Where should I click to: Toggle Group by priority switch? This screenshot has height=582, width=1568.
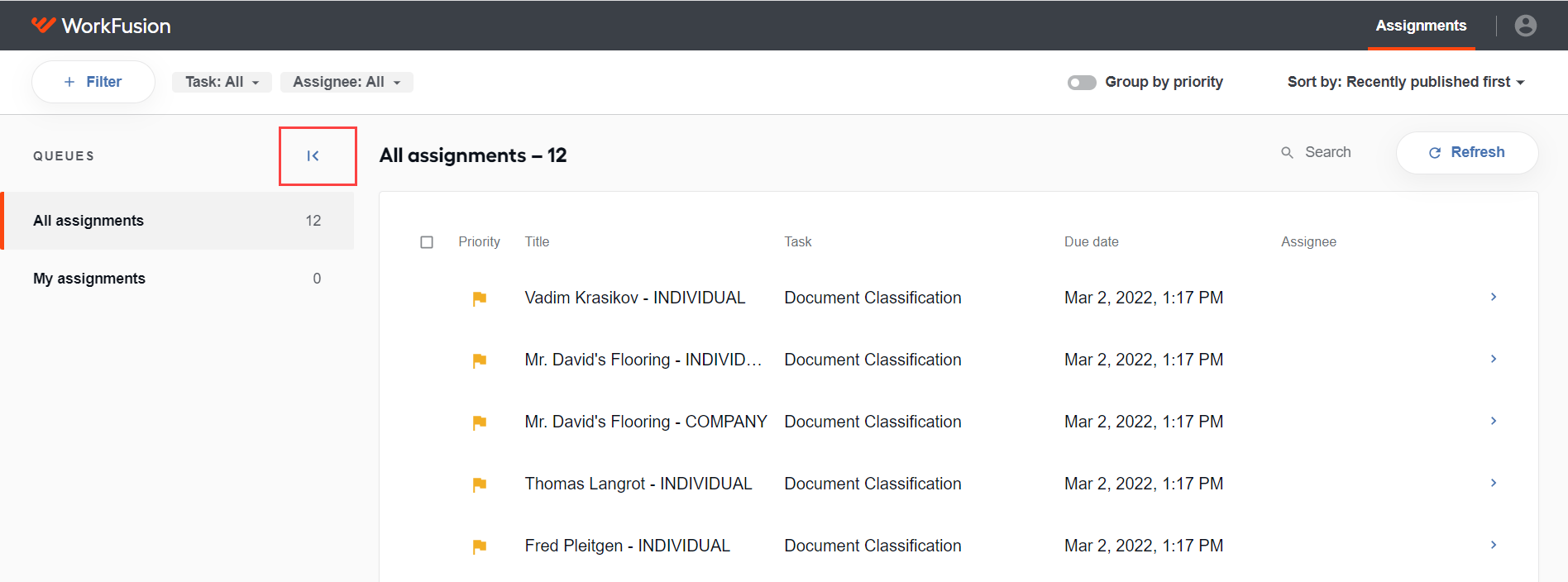pyautogui.click(x=1082, y=82)
